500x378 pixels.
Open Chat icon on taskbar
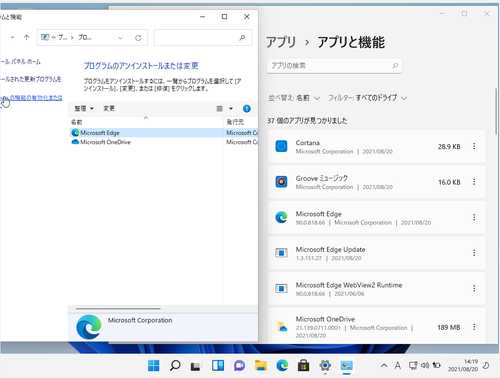pyautogui.click(x=239, y=366)
